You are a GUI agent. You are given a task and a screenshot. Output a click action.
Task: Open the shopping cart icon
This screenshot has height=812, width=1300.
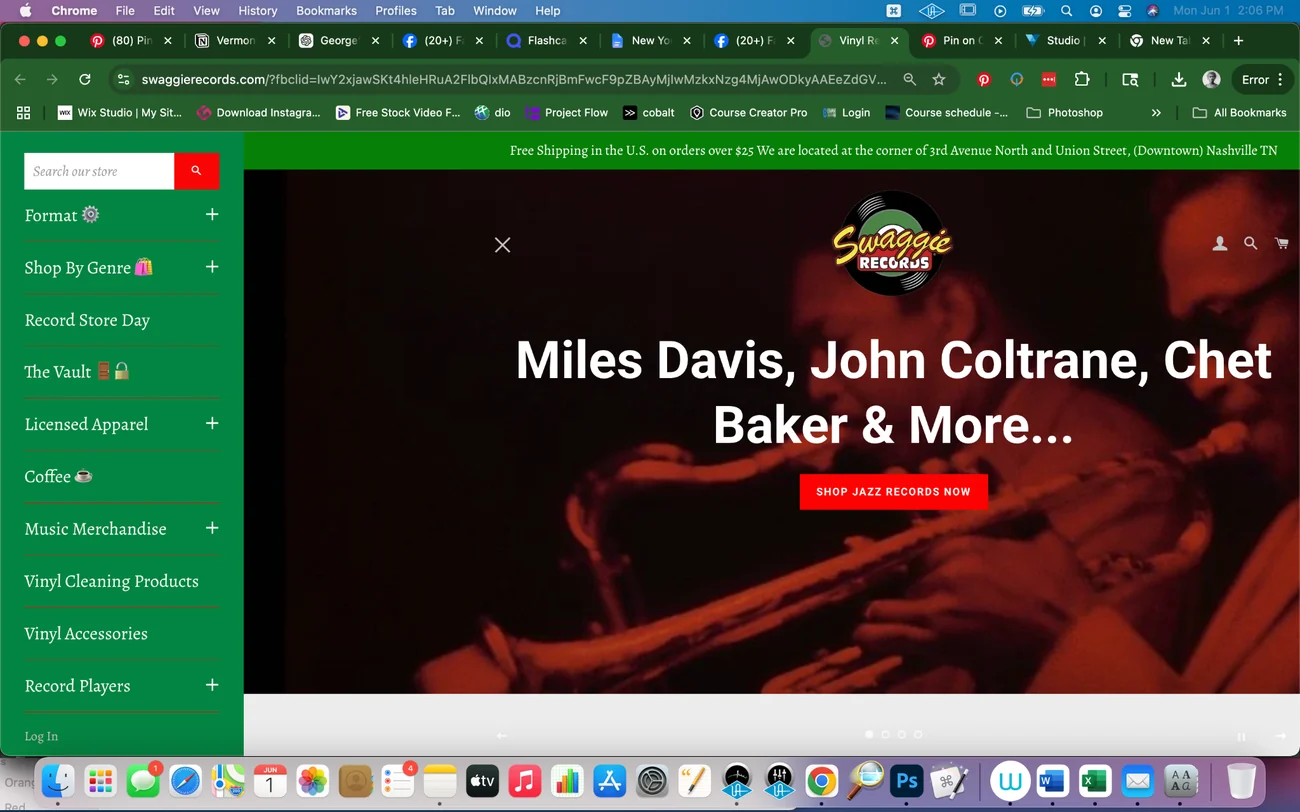pyautogui.click(x=1281, y=243)
